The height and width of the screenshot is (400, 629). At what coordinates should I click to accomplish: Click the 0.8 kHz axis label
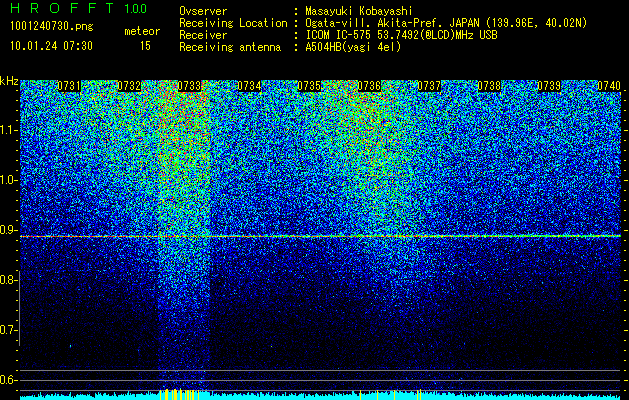point(8,280)
